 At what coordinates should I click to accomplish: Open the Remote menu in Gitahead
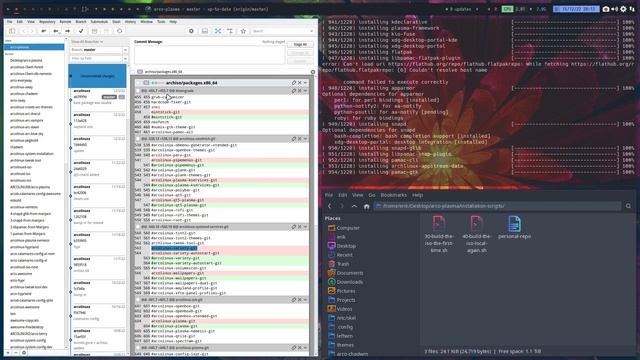pos(65,22)
